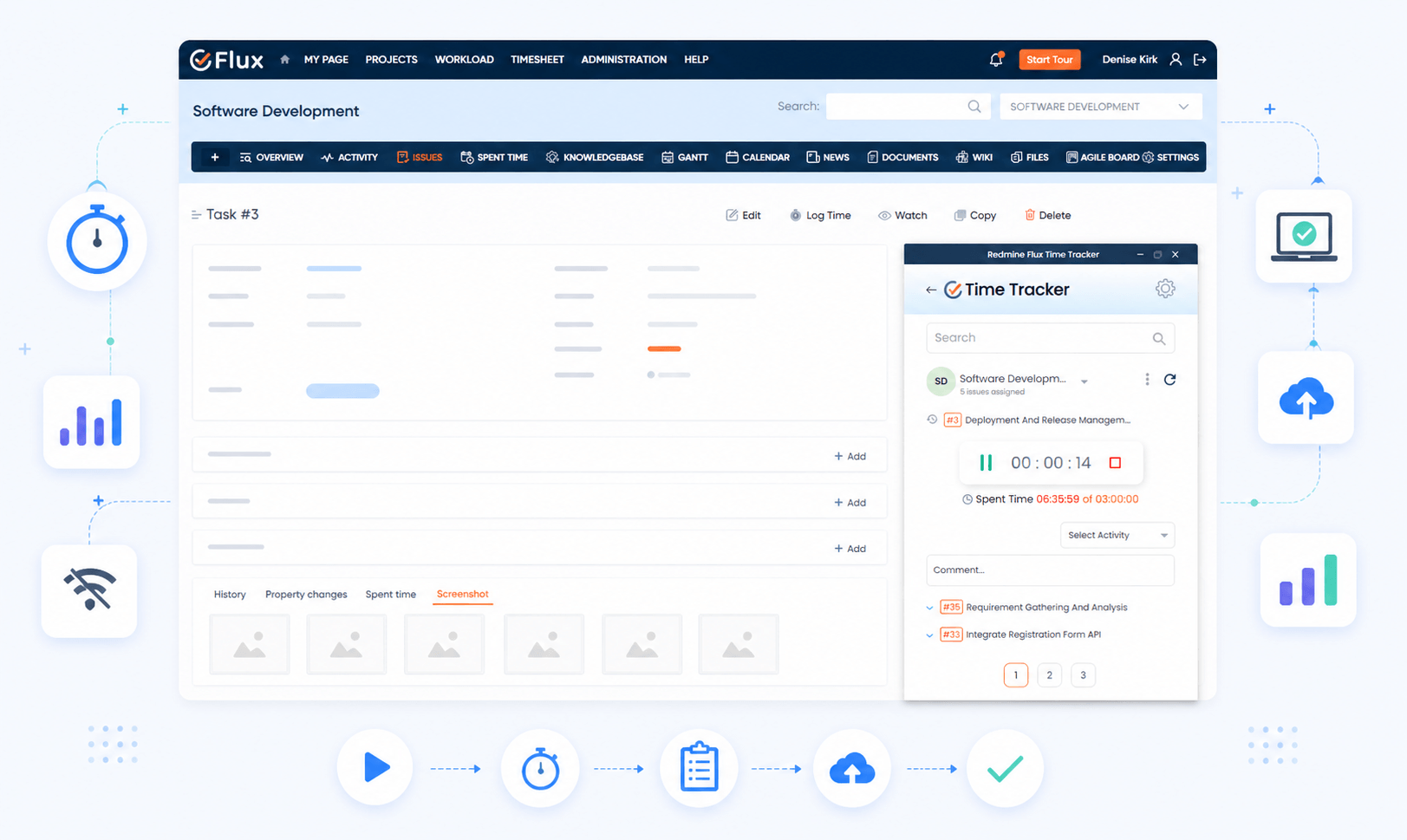This screenshot has height=840, width=1407.
Task: Open the TIMESHEET menu
Action: pyautogui.click(x=537, y=60)
